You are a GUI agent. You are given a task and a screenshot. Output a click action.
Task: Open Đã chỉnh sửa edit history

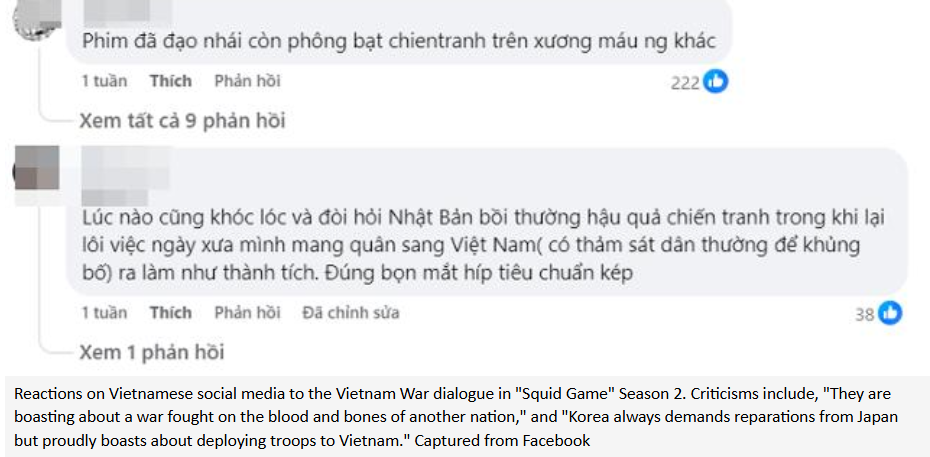point(351,312)
